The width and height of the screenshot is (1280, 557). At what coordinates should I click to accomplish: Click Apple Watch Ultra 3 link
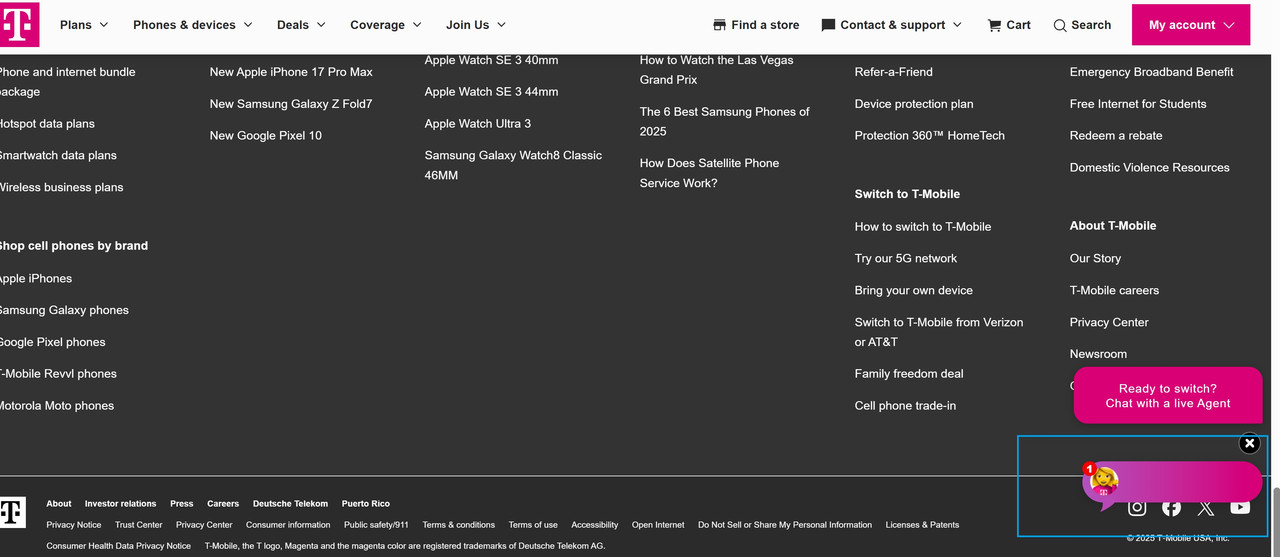pyautogui.click(x=478, y=124)
